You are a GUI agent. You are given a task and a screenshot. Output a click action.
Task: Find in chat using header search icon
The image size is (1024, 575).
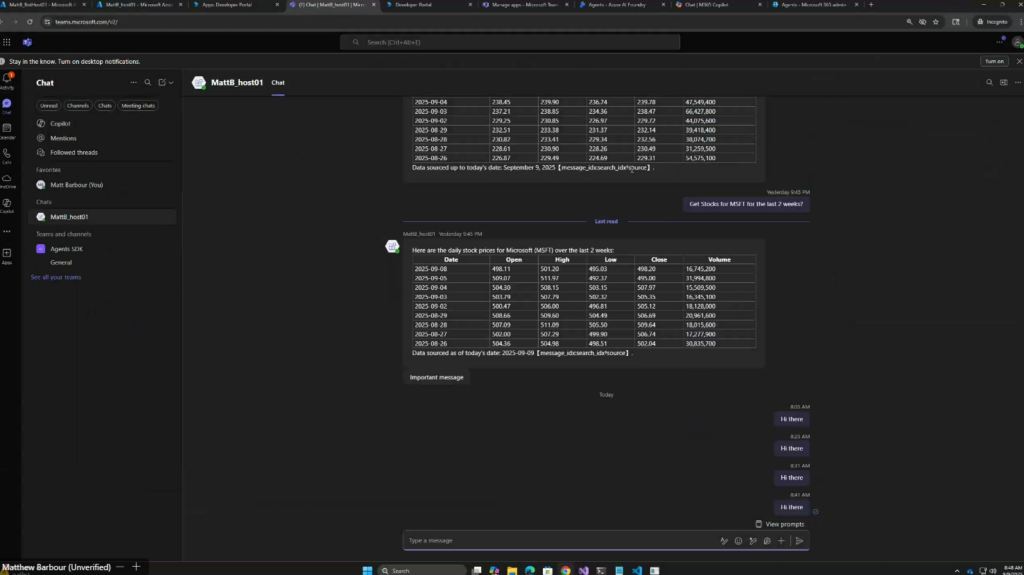point(989,82)
